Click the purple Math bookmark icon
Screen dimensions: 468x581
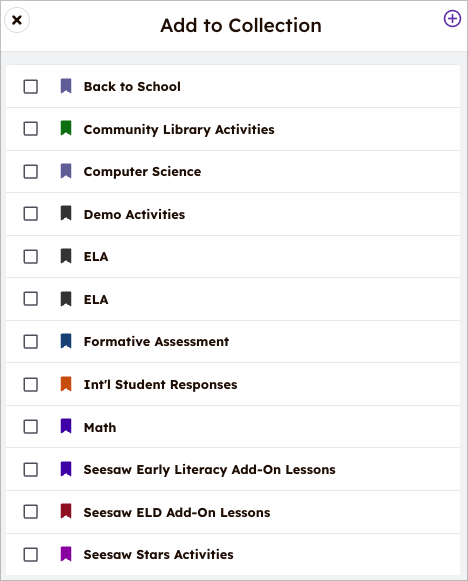point(66,426)
